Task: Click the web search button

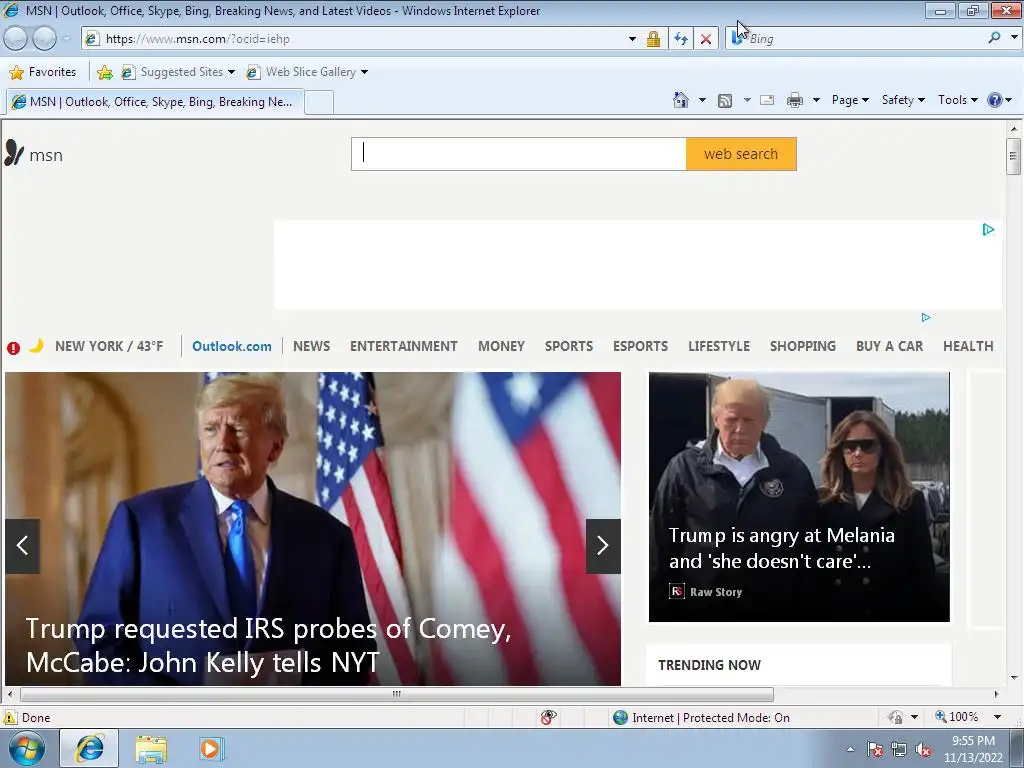Action: pyautogui.click(x=741, y=154)
